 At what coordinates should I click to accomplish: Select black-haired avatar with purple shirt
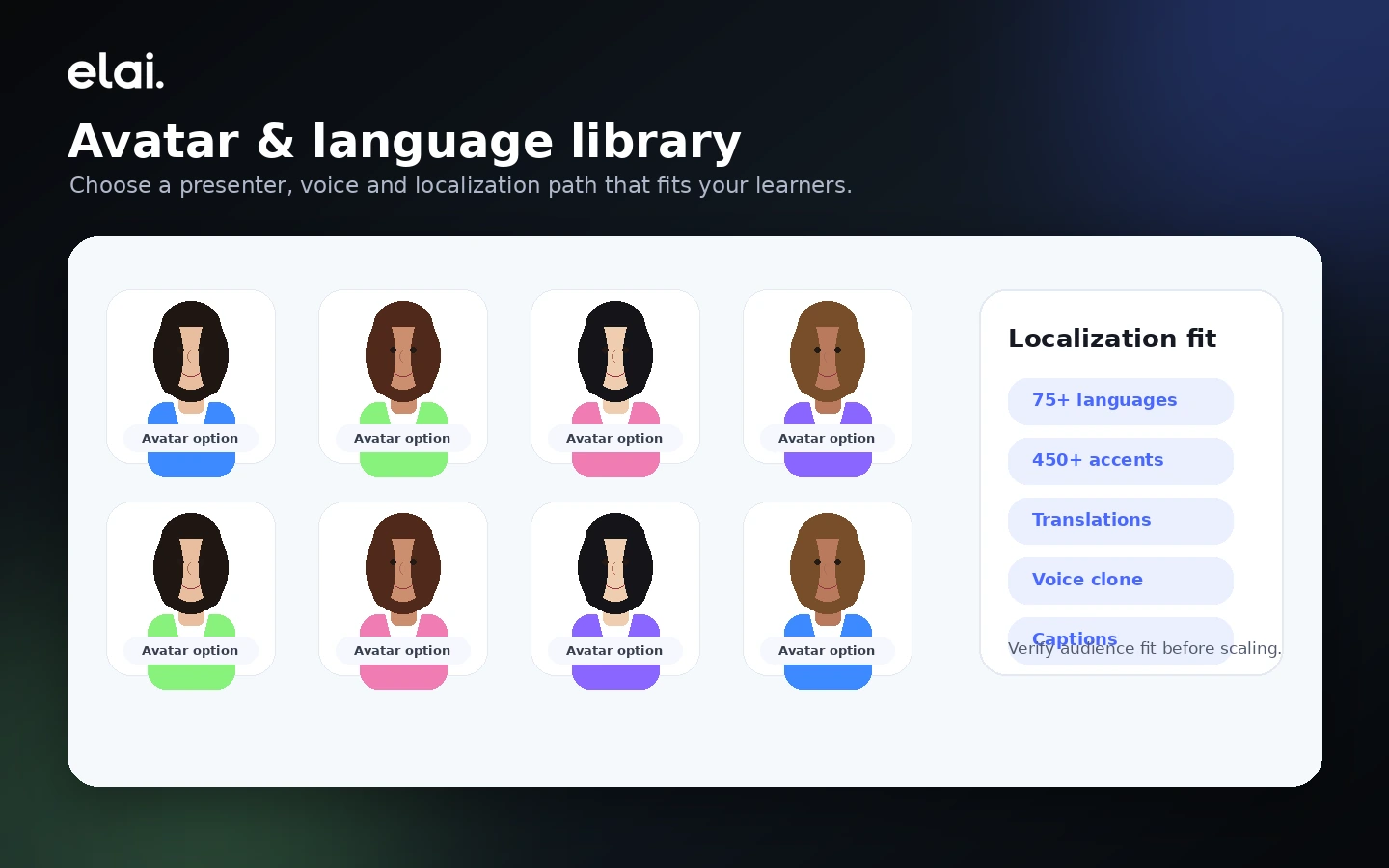pyautogui.click(x=615, y=588)
